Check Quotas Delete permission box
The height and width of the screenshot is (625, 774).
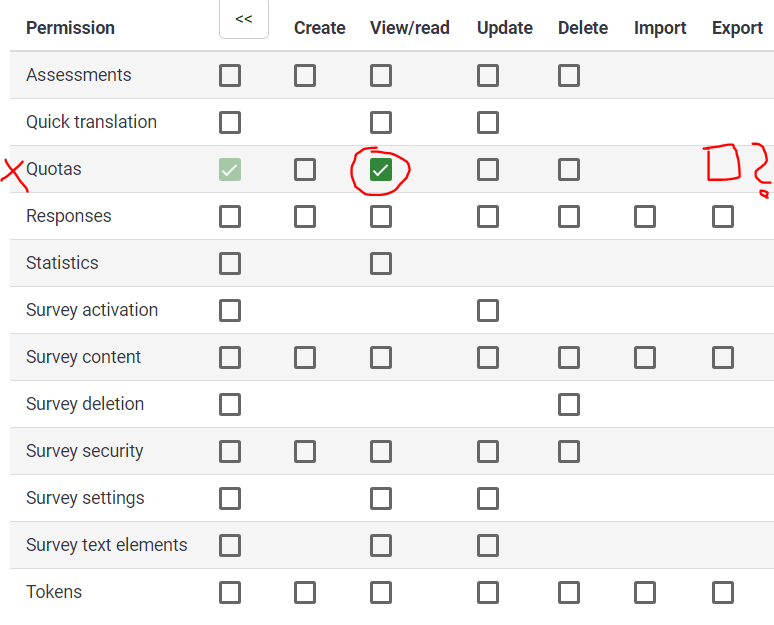point(569,169)
